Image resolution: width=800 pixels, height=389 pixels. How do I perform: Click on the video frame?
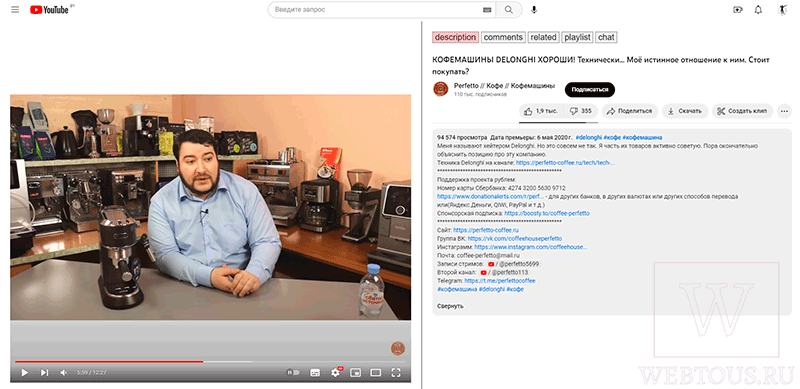click(210, 207)
